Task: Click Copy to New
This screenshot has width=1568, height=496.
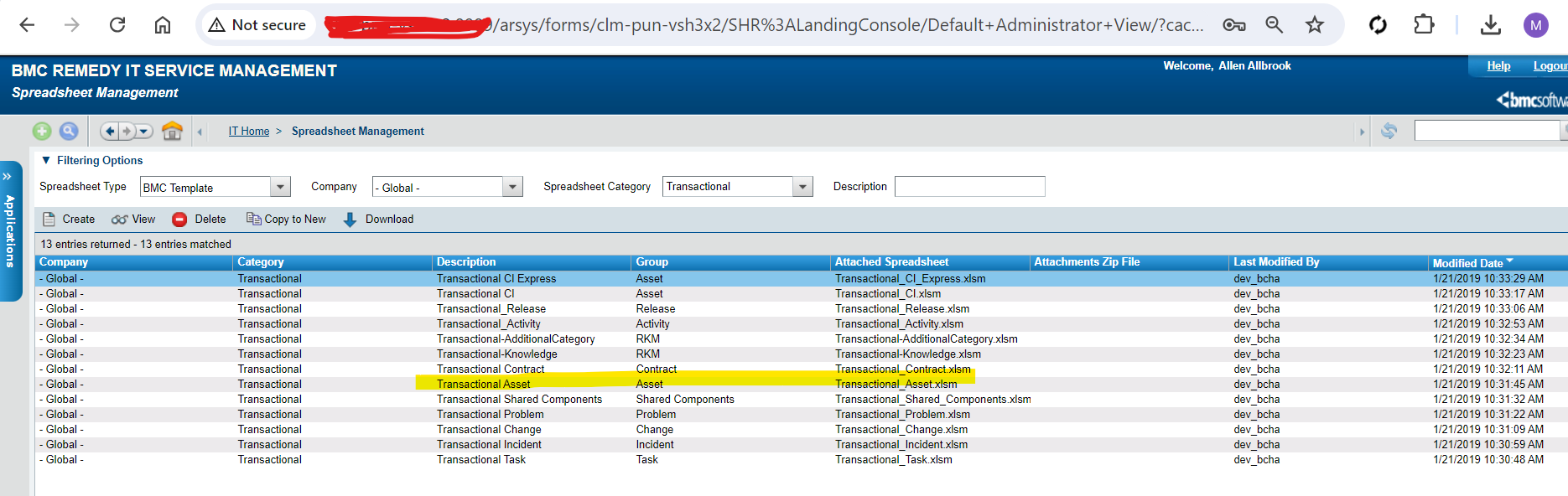Action: coord(286,220)
